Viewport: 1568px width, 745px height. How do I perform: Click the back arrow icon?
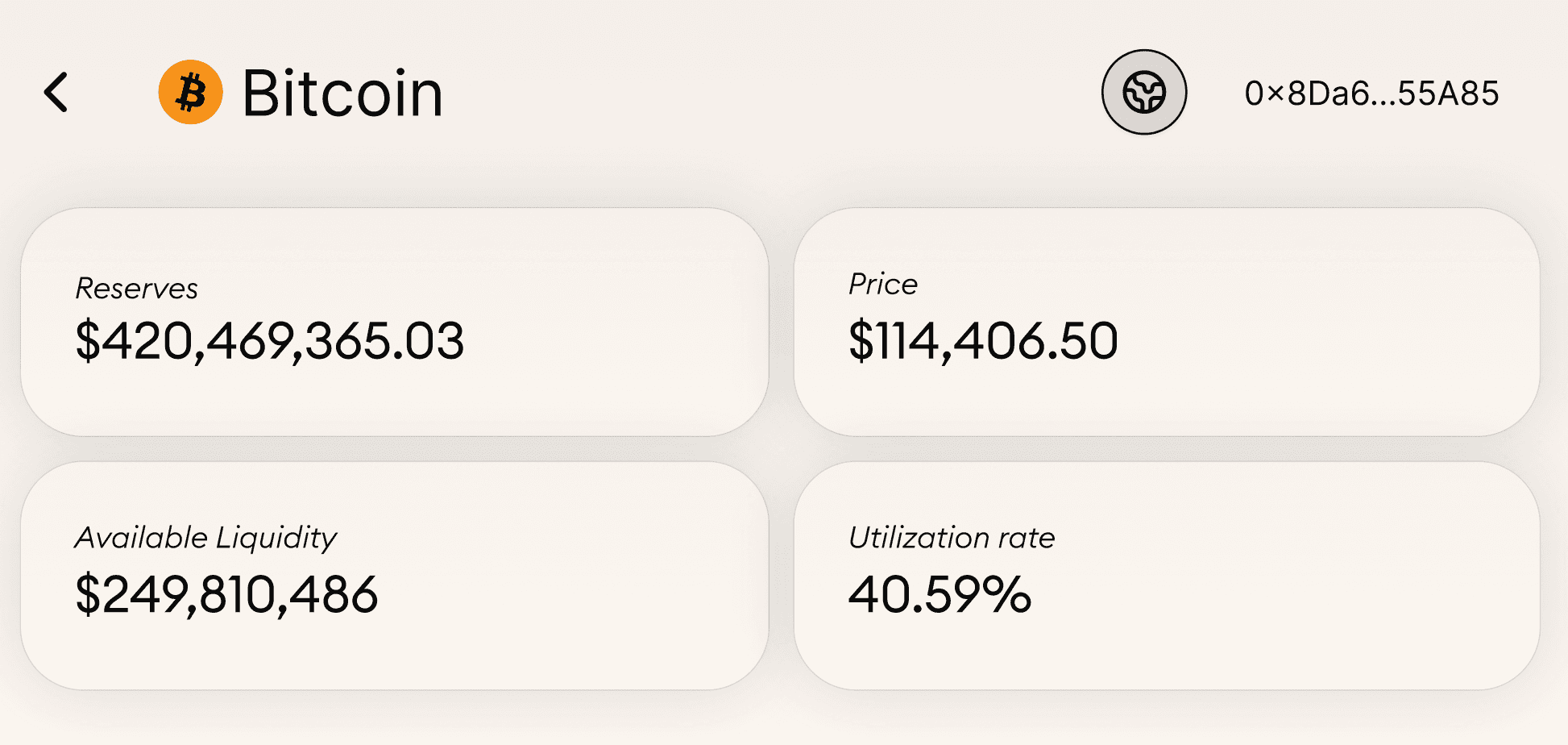[56, 92]
